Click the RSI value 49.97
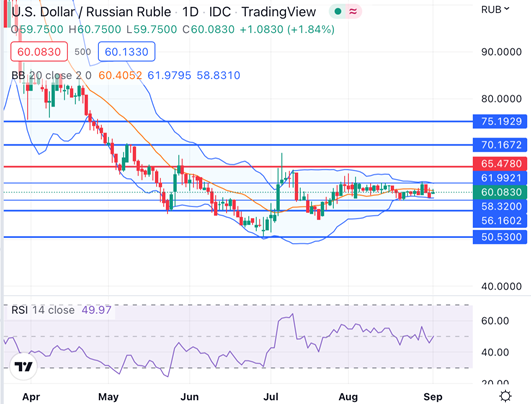The width and height of the screenshot is (531, 404). [96, 310]
